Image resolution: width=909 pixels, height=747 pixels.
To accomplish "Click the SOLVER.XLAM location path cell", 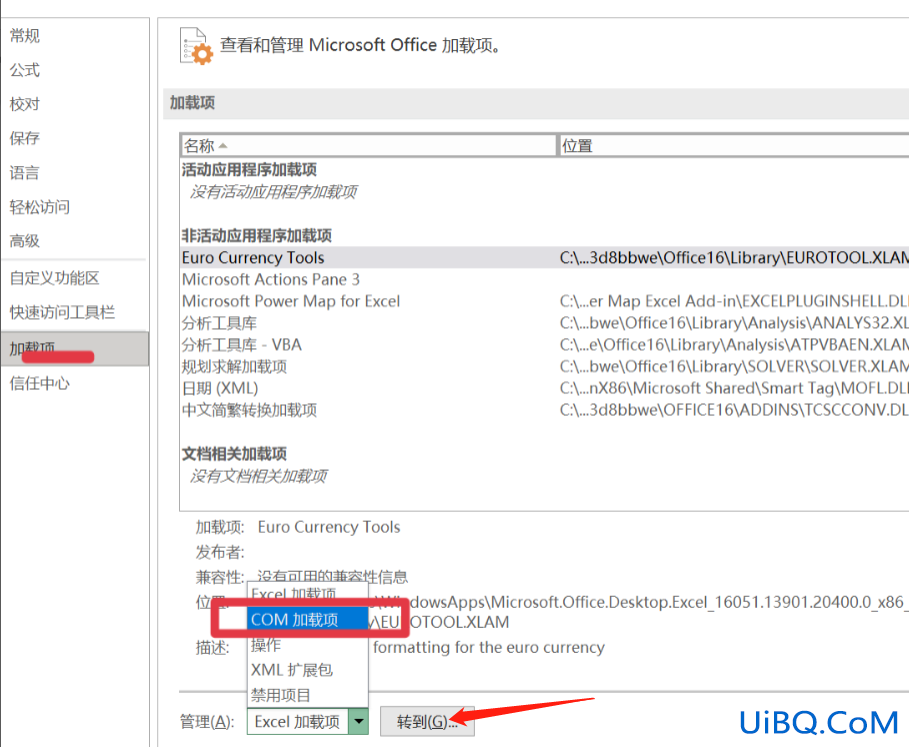I will (734, 366).
